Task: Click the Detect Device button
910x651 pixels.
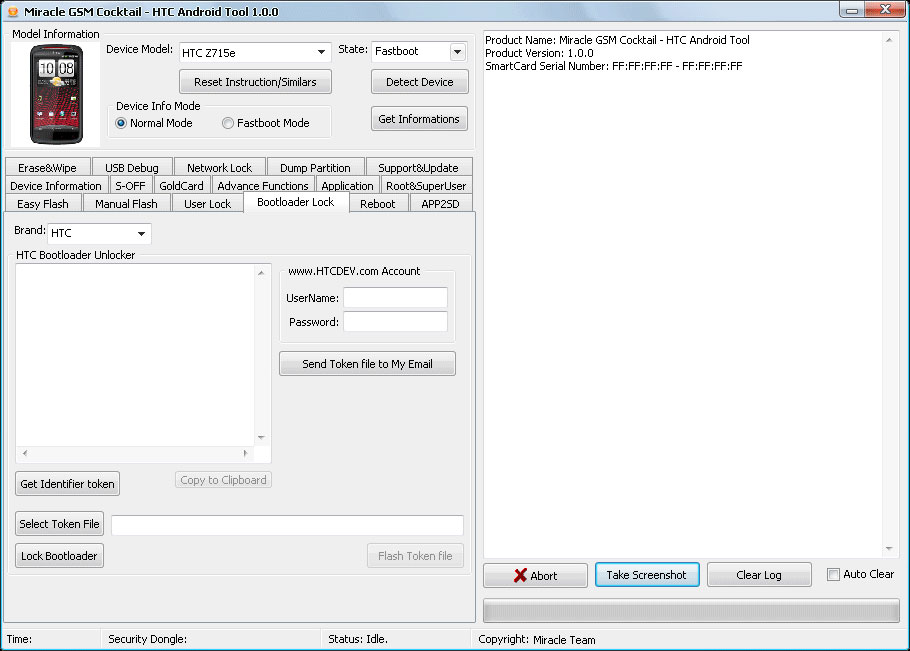Action: pos(420,82)
